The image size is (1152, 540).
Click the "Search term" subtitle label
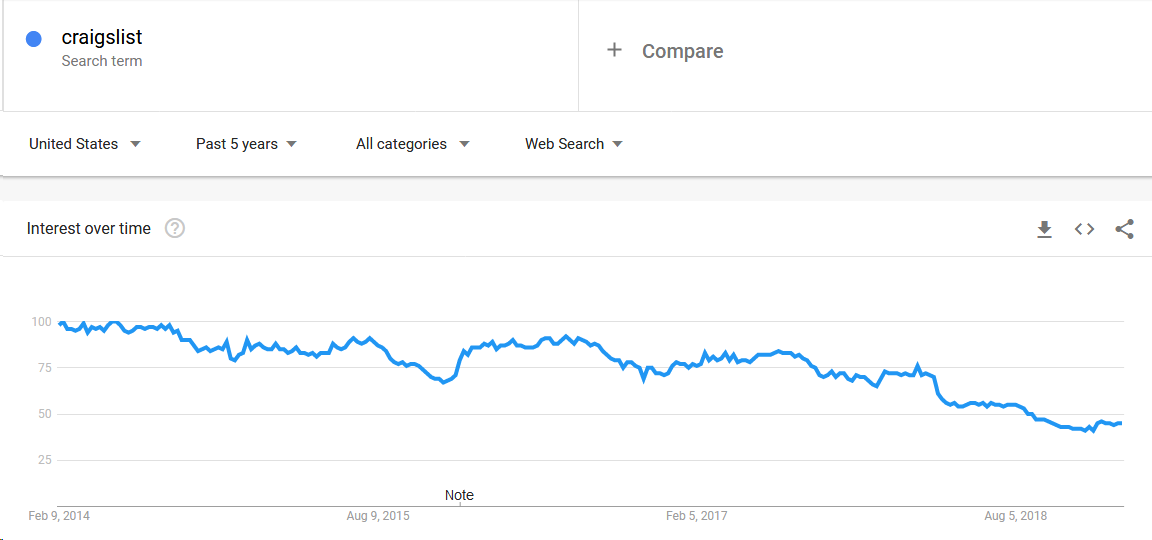click(102, 61)
